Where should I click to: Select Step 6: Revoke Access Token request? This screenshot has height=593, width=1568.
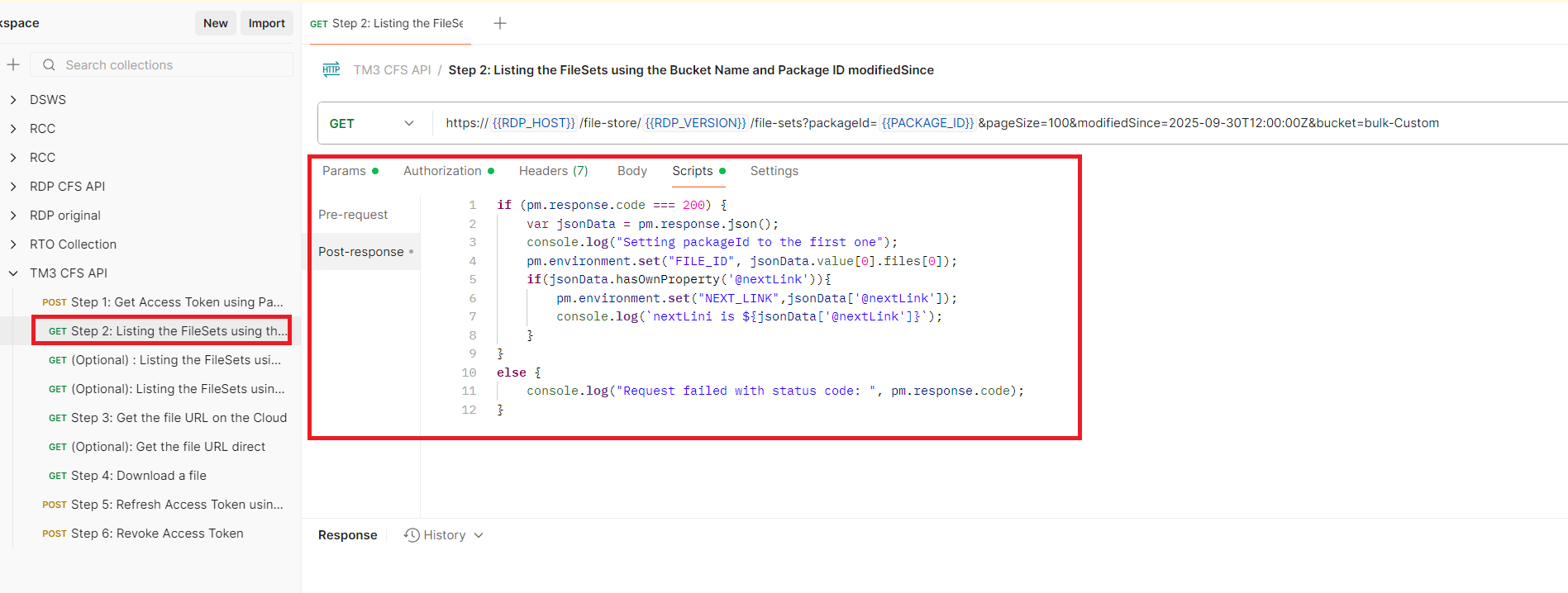click(x=156, y=534)
